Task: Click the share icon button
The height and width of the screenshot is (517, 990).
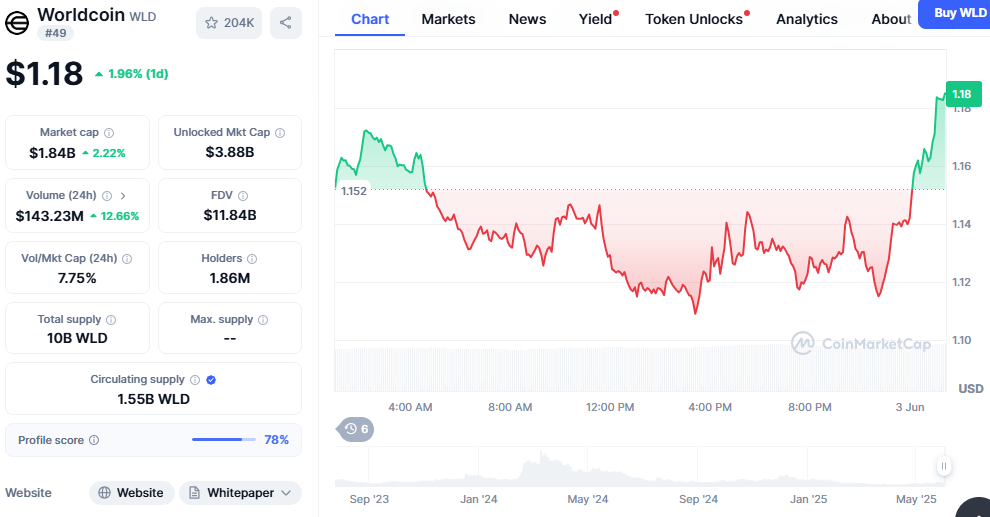Action: (x=285, y=23)
